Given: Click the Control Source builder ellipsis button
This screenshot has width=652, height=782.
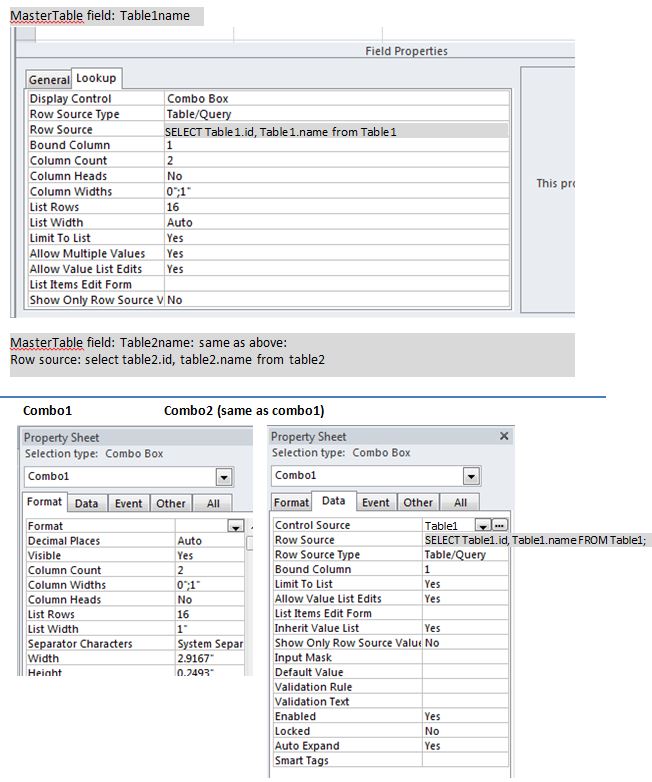Looking at the screenshot, I should pos(499,525).
